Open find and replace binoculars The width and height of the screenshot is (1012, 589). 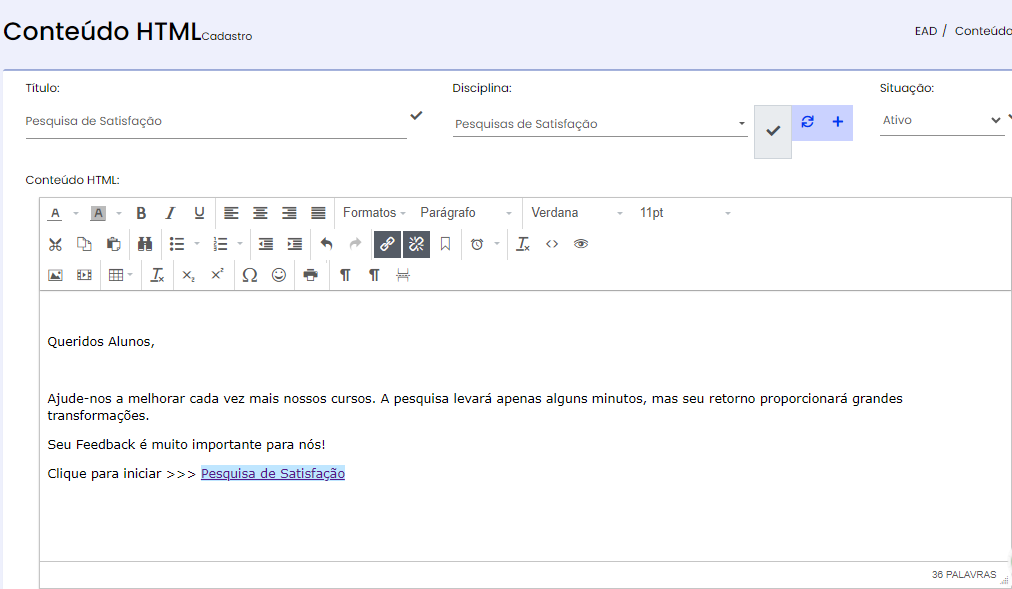point(145,244)
